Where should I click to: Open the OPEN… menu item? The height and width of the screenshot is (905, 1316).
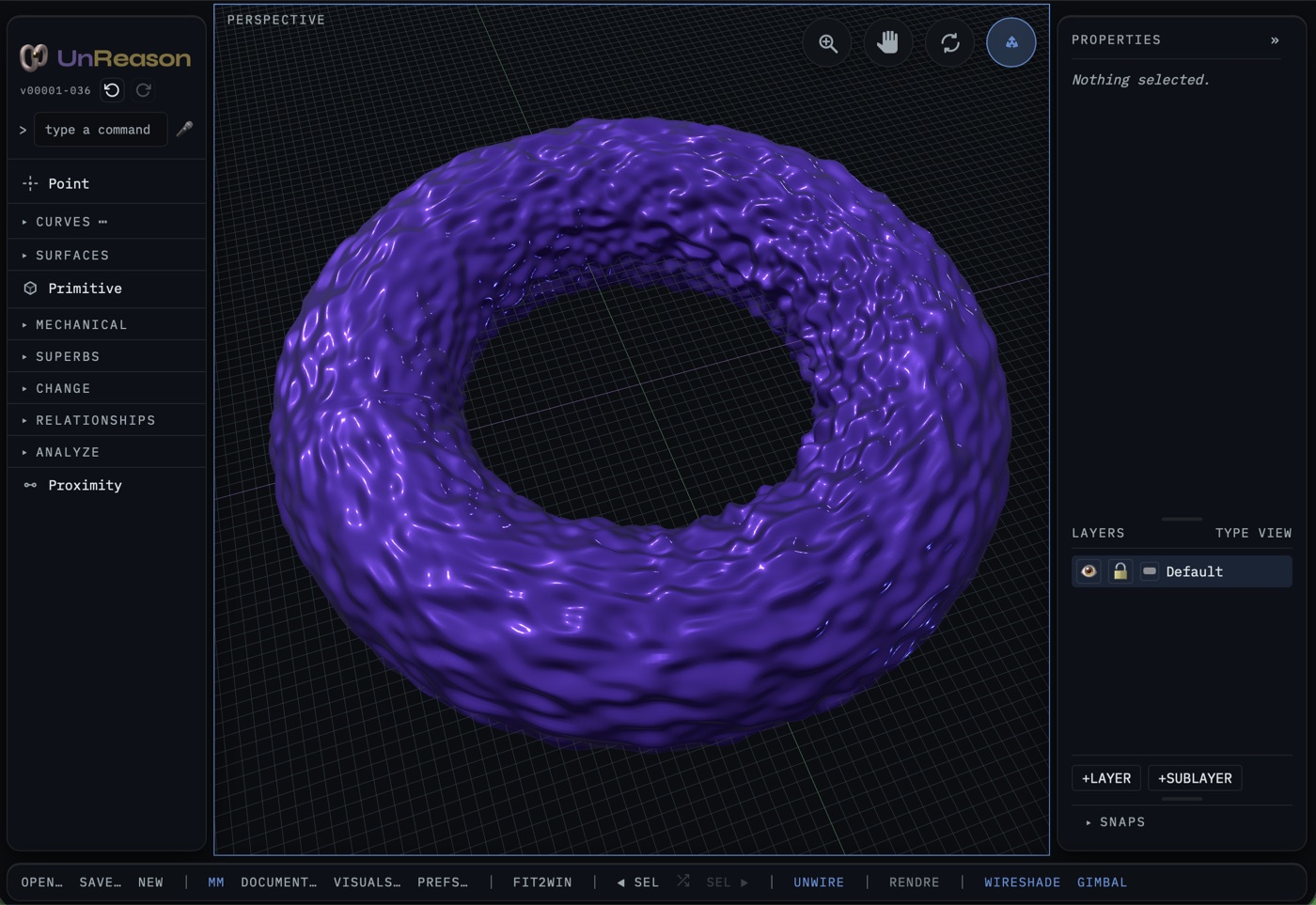point(41,882)
